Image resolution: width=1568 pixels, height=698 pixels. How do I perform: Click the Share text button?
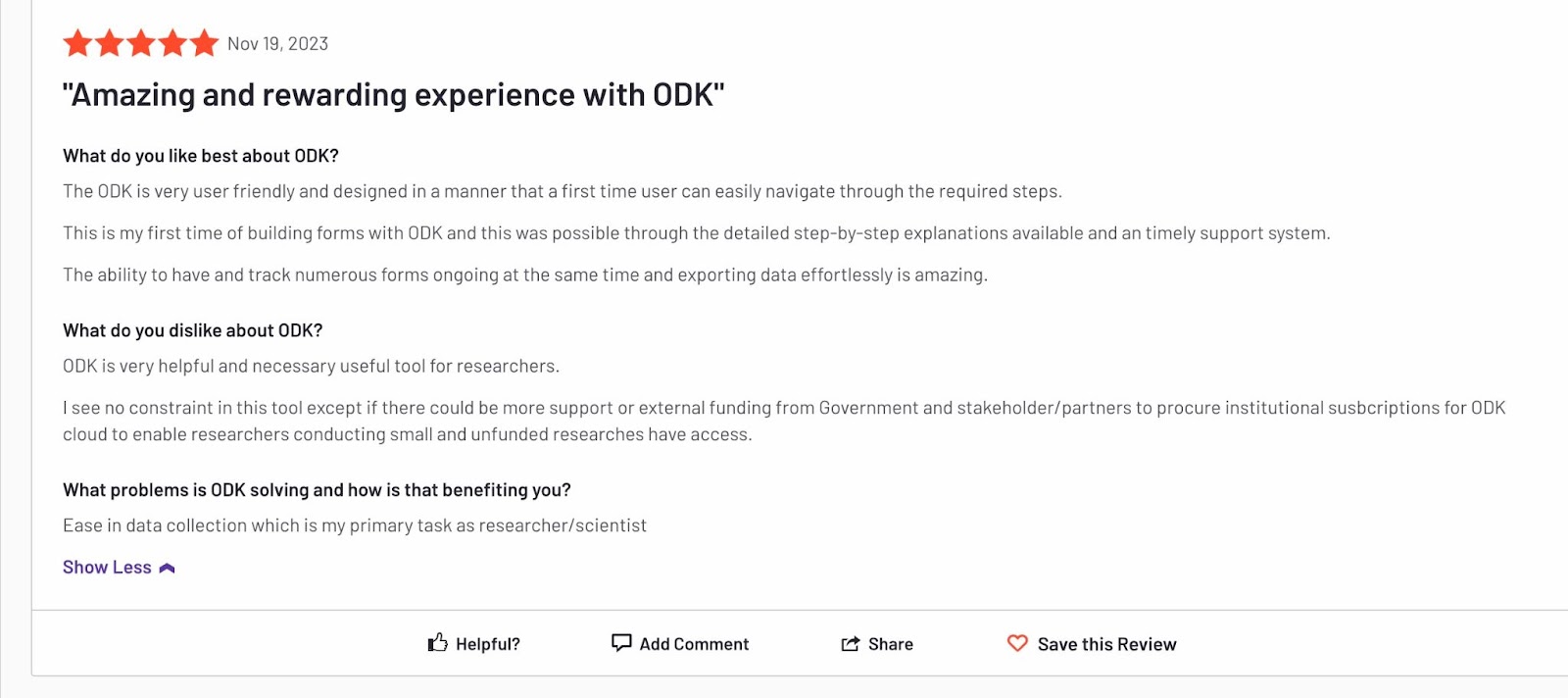[891, 644]
